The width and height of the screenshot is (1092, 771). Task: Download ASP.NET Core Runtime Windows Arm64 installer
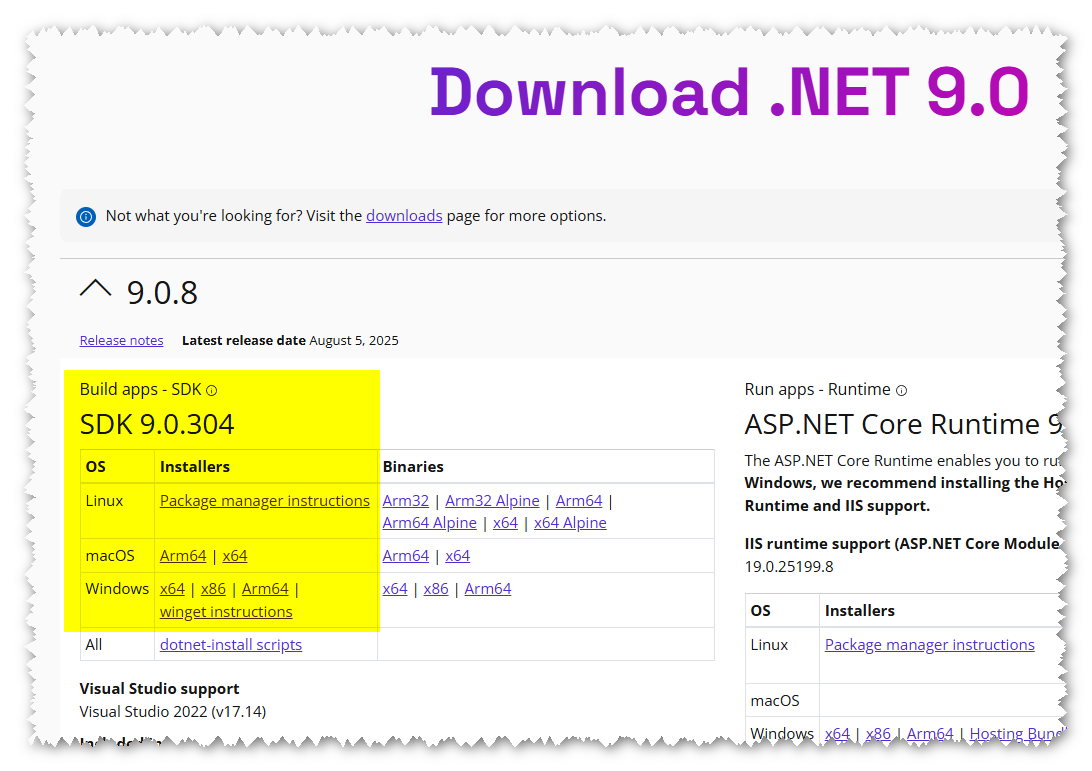coord(930,733)
